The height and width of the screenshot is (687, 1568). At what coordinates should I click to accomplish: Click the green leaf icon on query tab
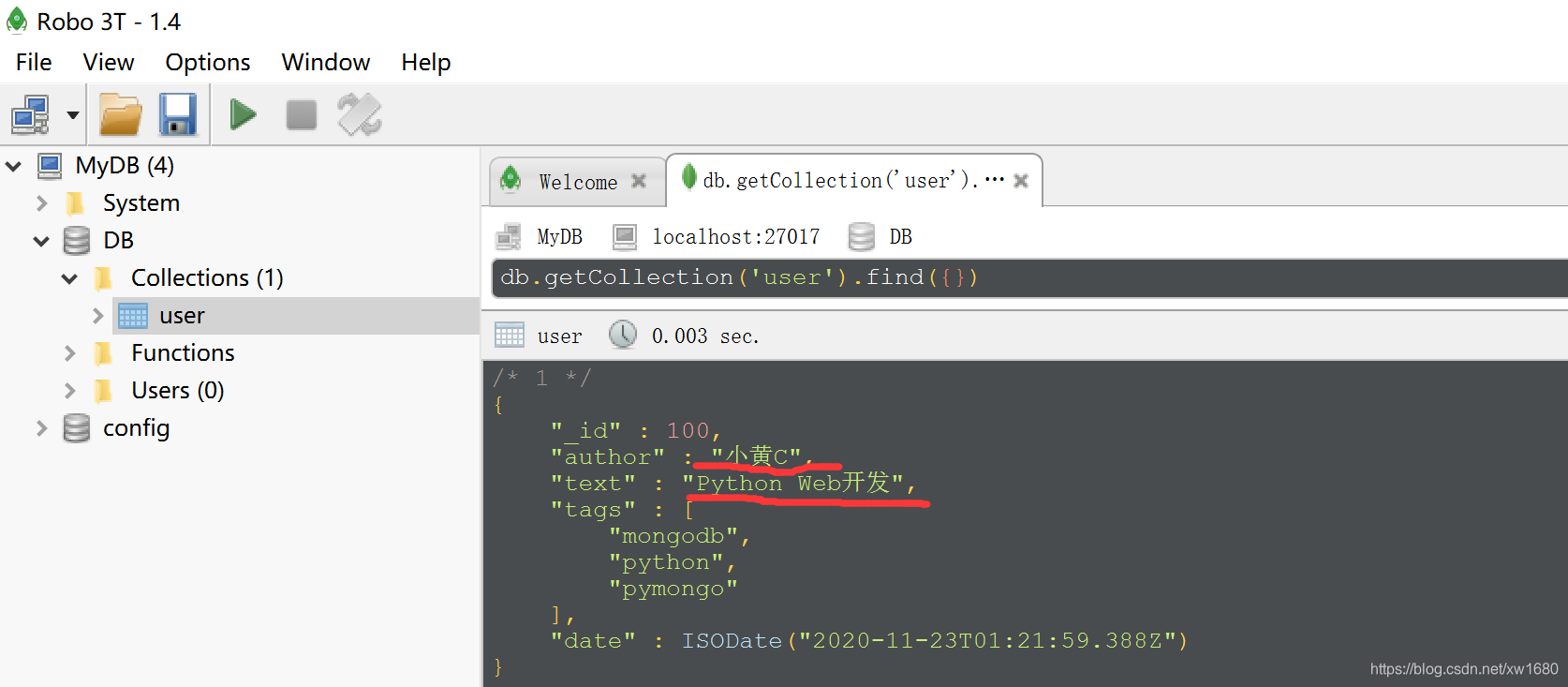[688, 176]
